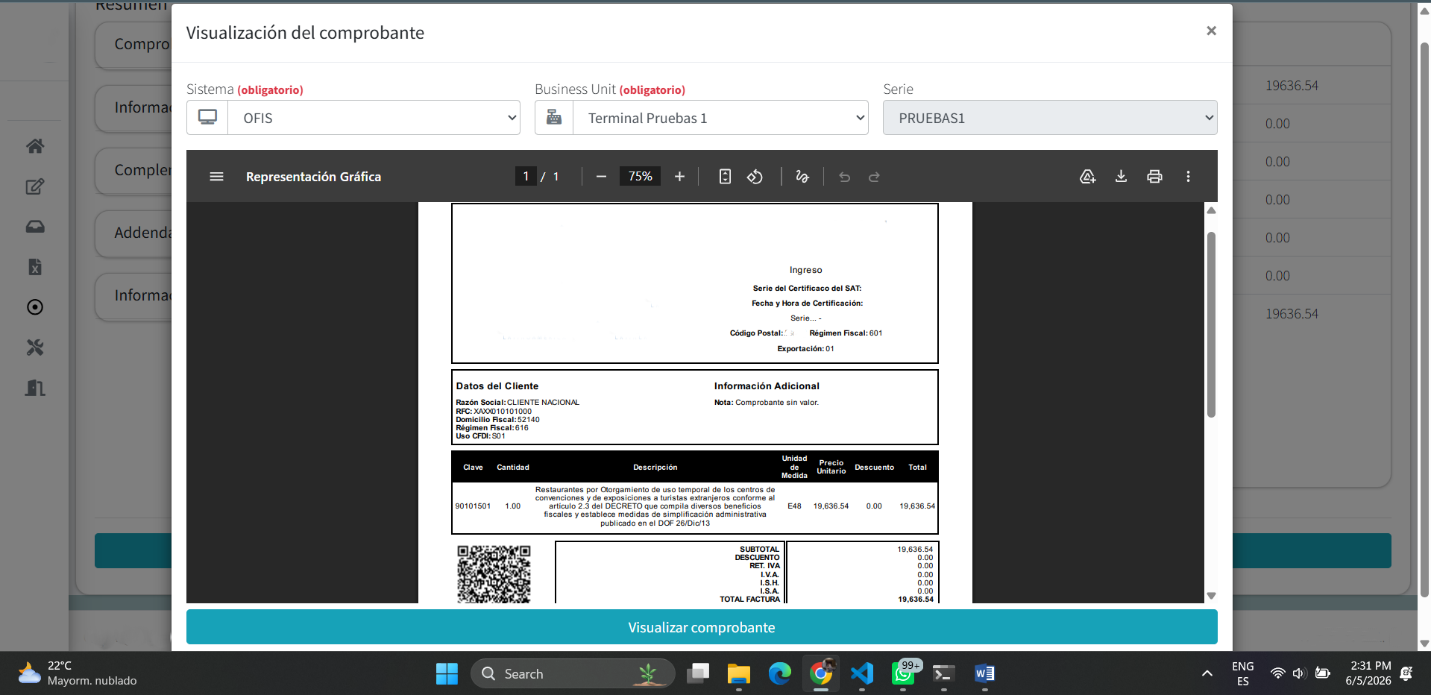This screenshot has width=1431, height=695.
Task: Click the browser page vertical scrollbar
Action: (x=1424, y=320)
